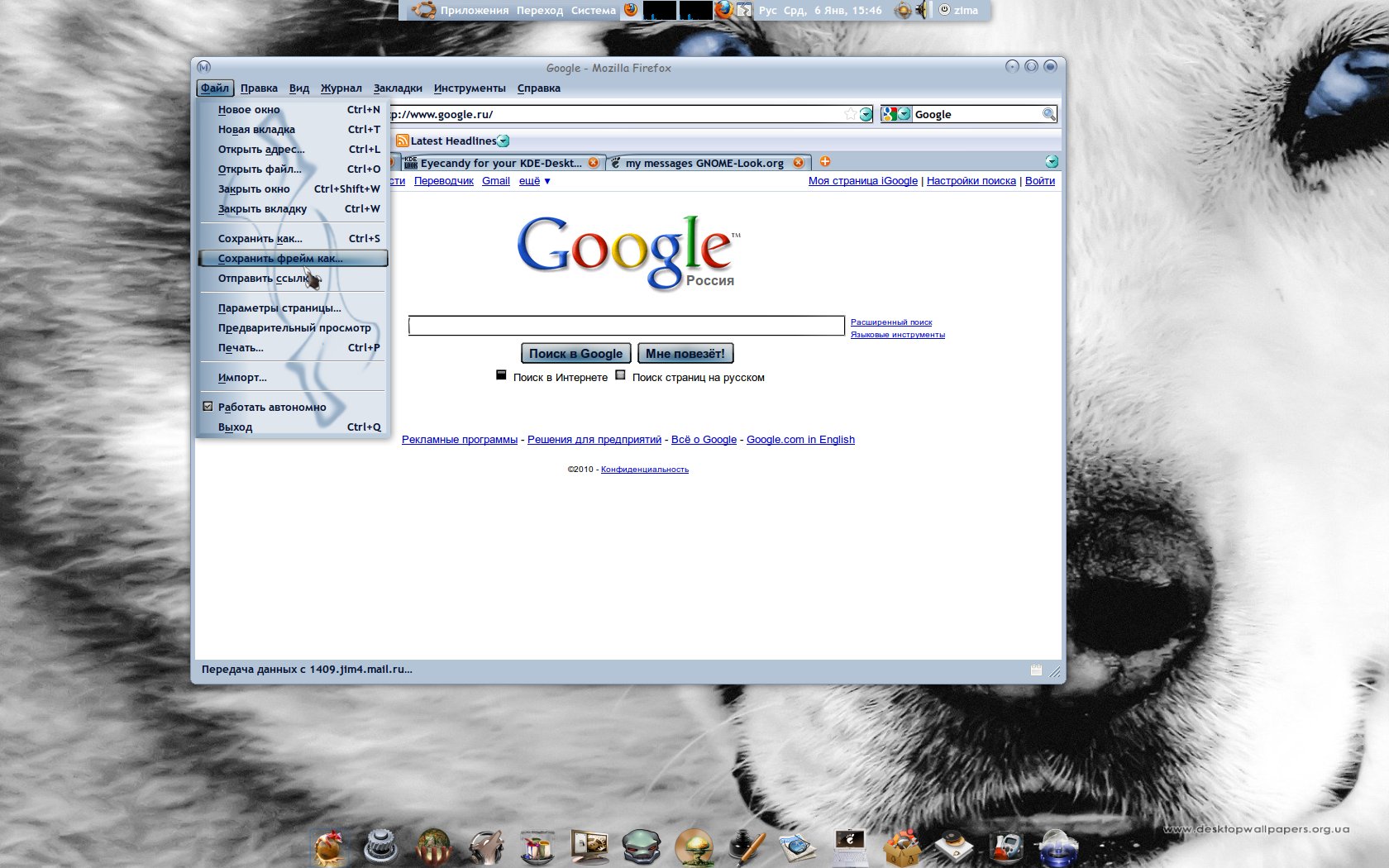The height and width of the screenshot is (868, 1389).
Task: Choose Закрыть окно menu entry
Action: pyautogui.click(x=293, y=188)
